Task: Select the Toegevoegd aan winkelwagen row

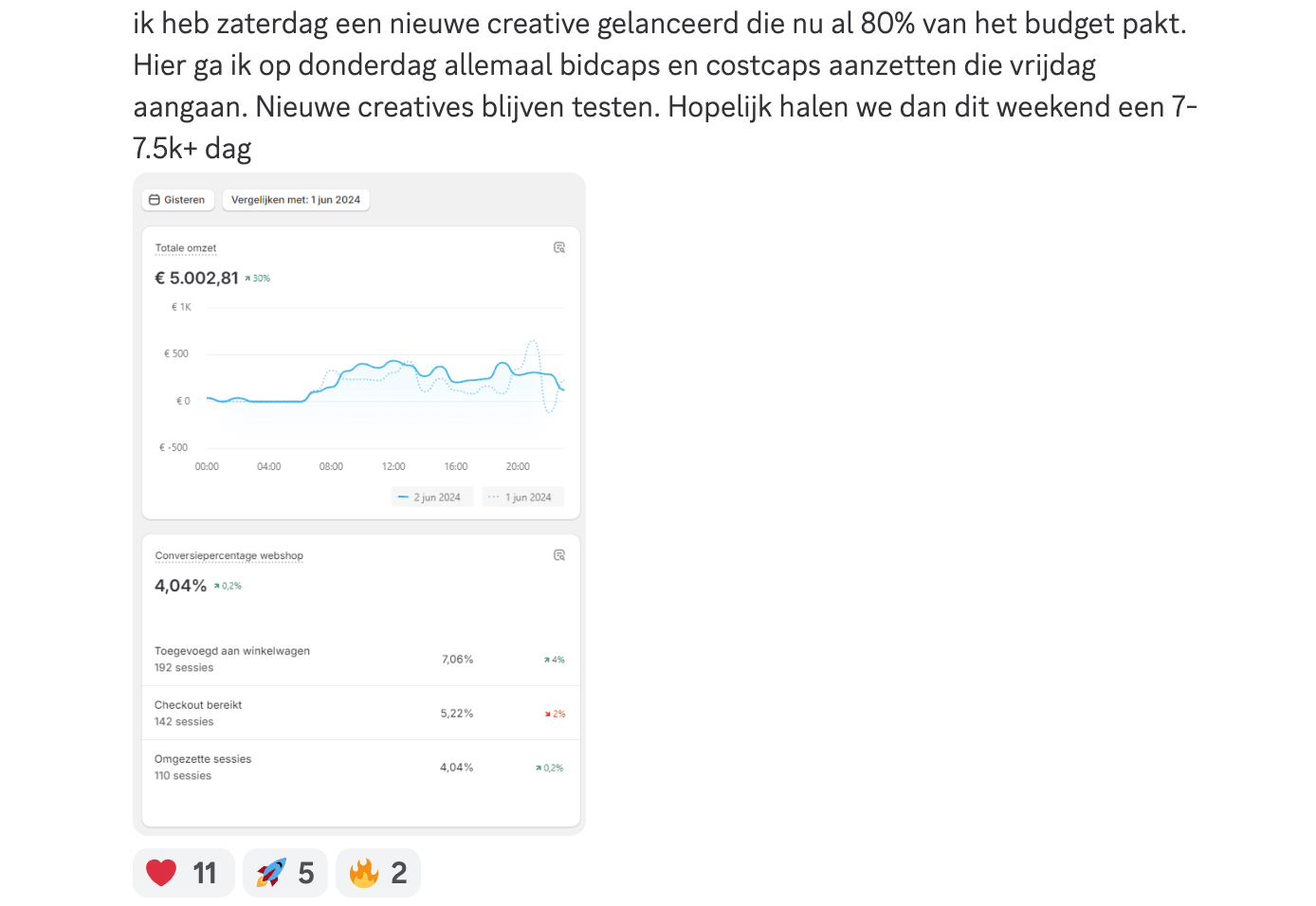Action: pos(360,660)
